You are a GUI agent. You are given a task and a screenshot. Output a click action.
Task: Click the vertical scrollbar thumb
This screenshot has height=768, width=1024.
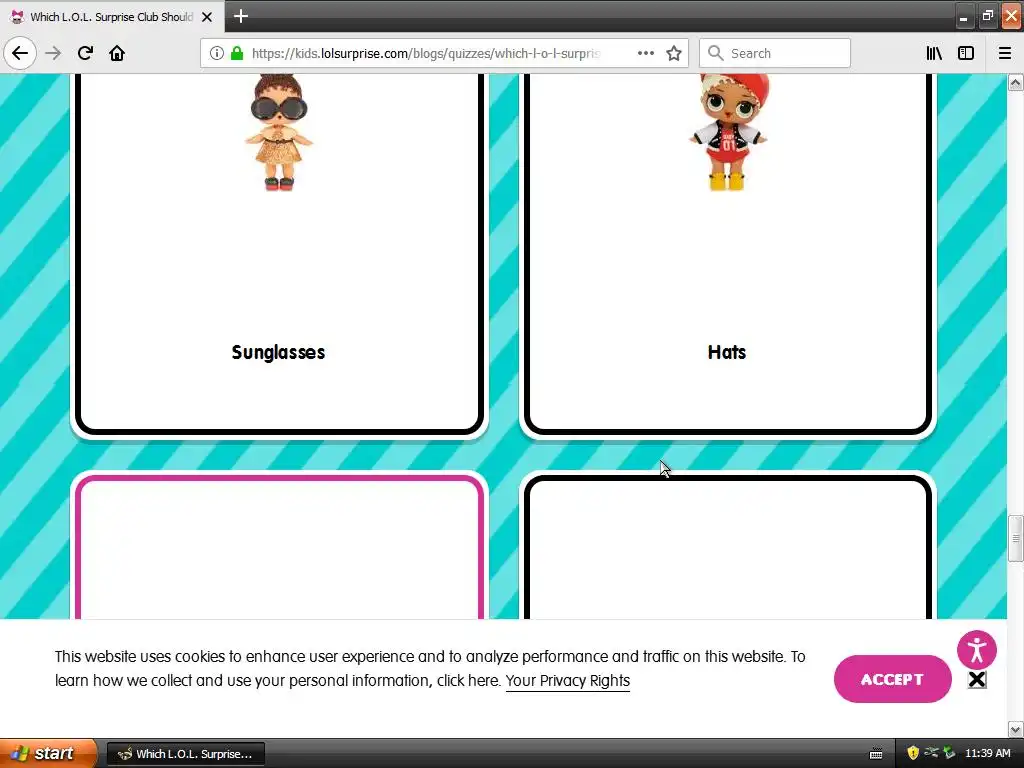click(x=1016, y=538)
